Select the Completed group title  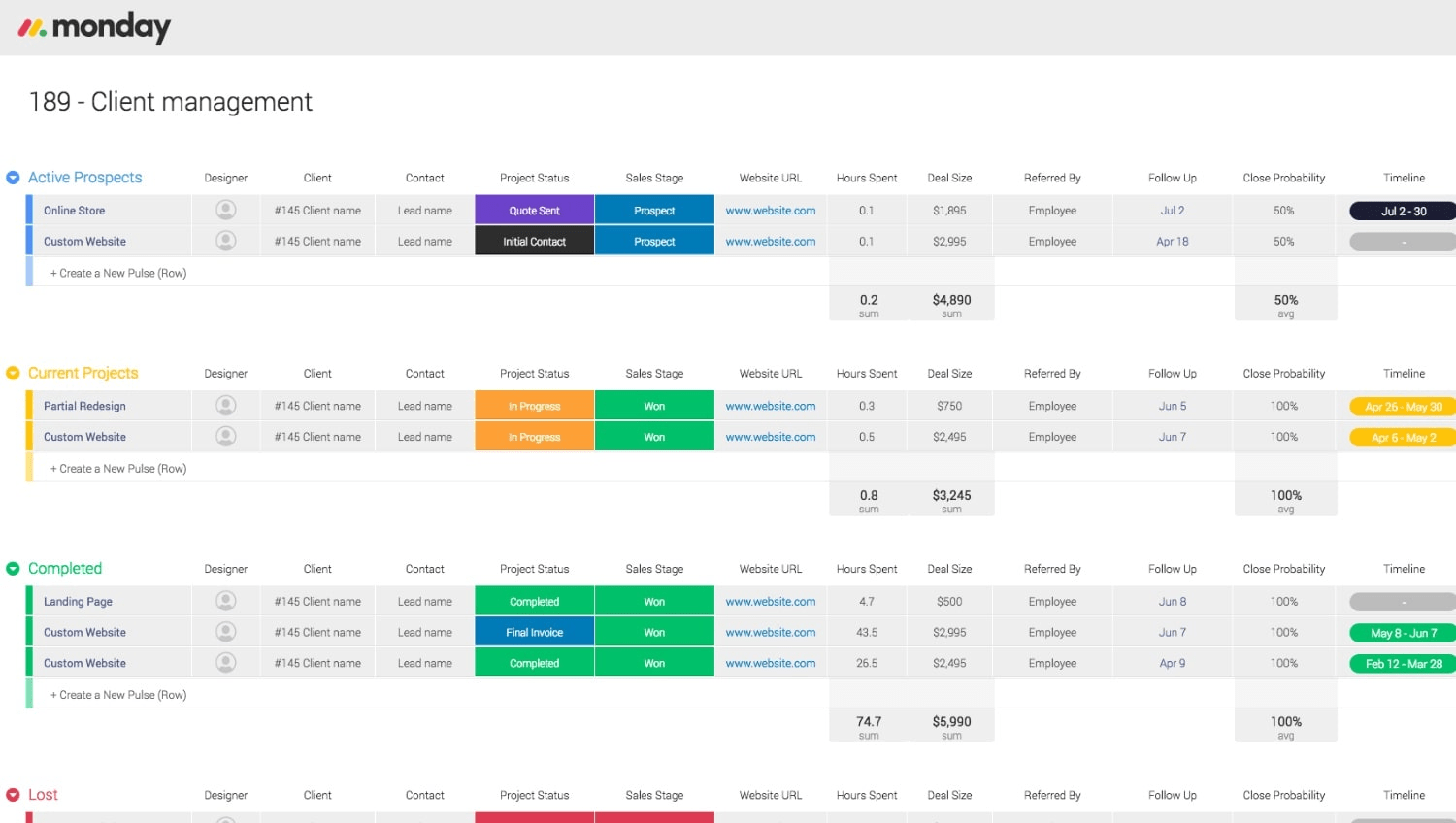point(65,569)
